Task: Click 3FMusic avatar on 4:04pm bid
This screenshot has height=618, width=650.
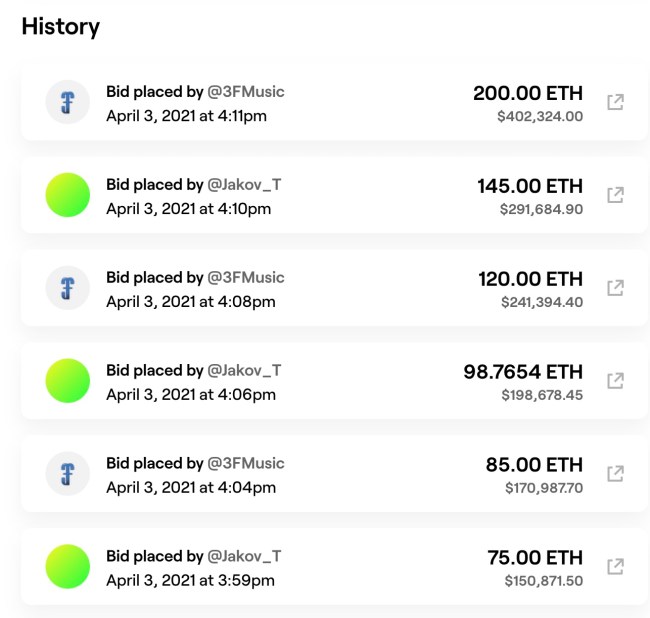Action: tap(68, 473)
